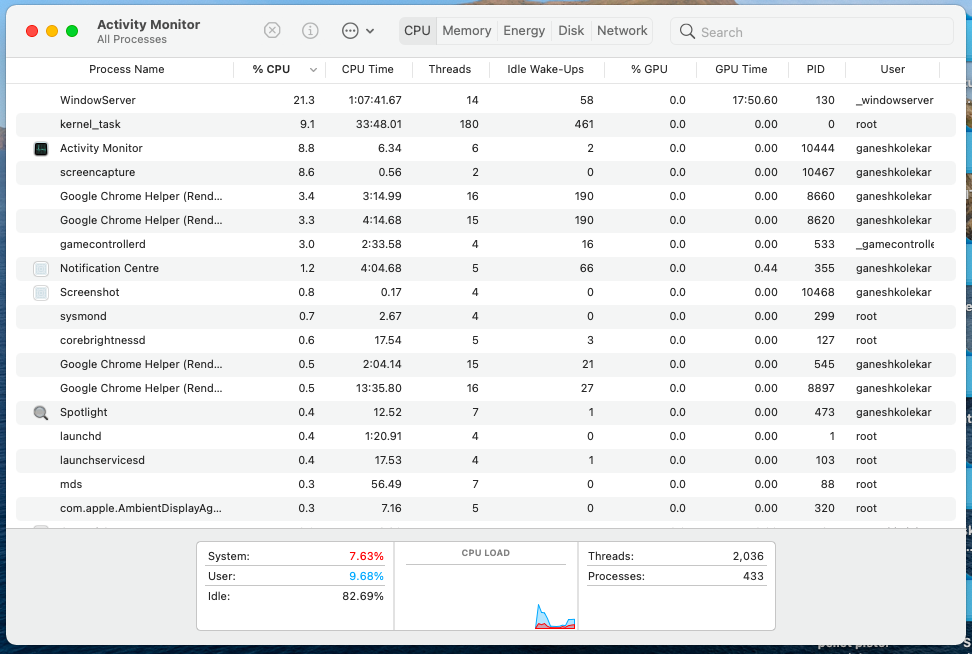Select the sysmond process row
Image resolution: width=972 pixels, height=654 pixels.
pyautogui.click(x=485, y=317)
